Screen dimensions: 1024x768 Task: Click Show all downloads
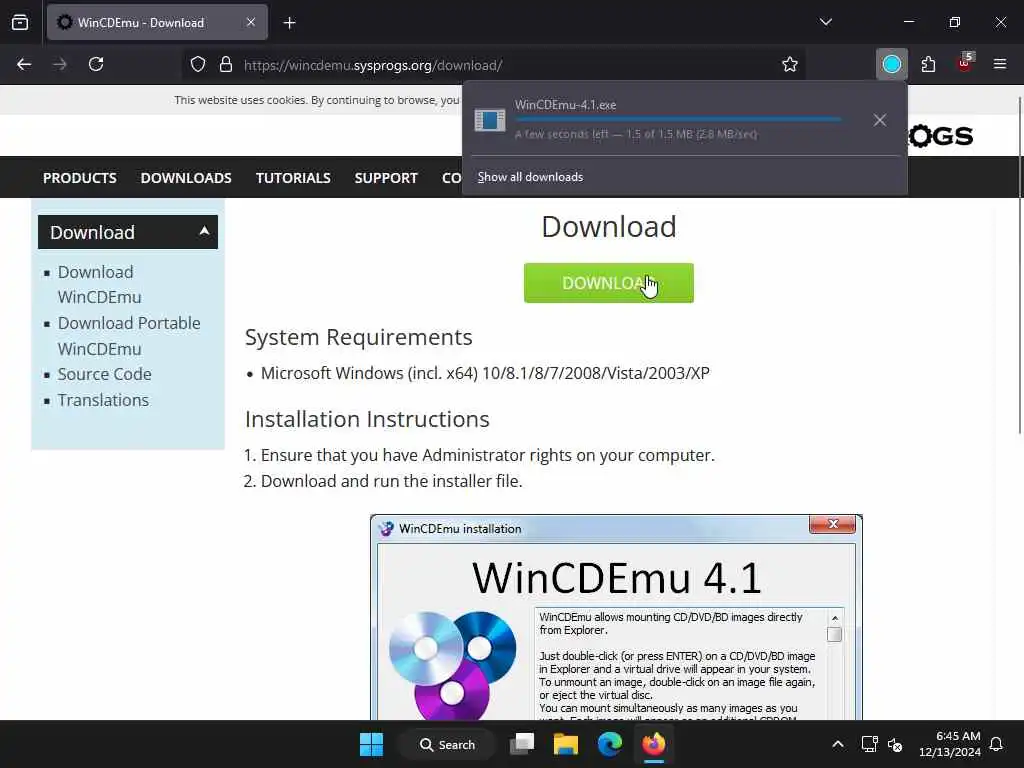530,177
